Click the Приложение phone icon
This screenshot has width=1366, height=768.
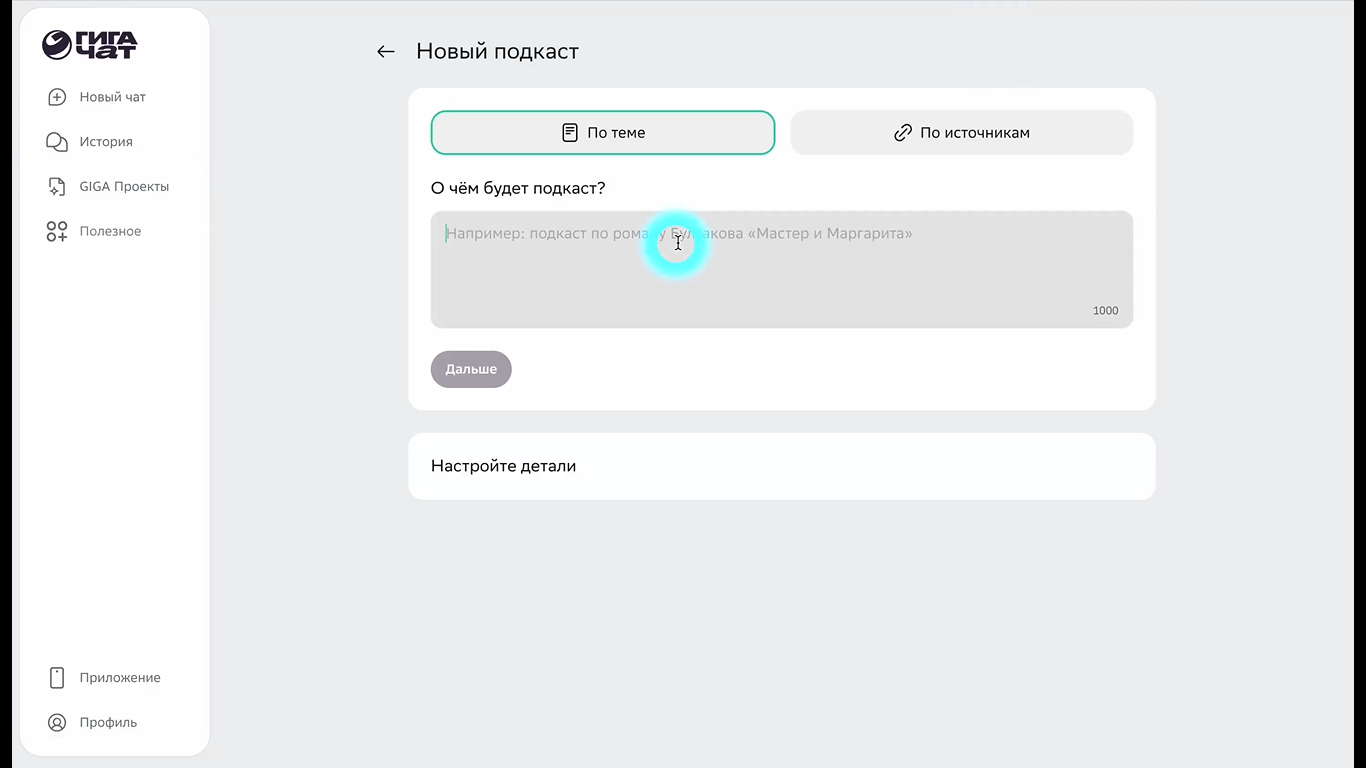click(57, 678)
